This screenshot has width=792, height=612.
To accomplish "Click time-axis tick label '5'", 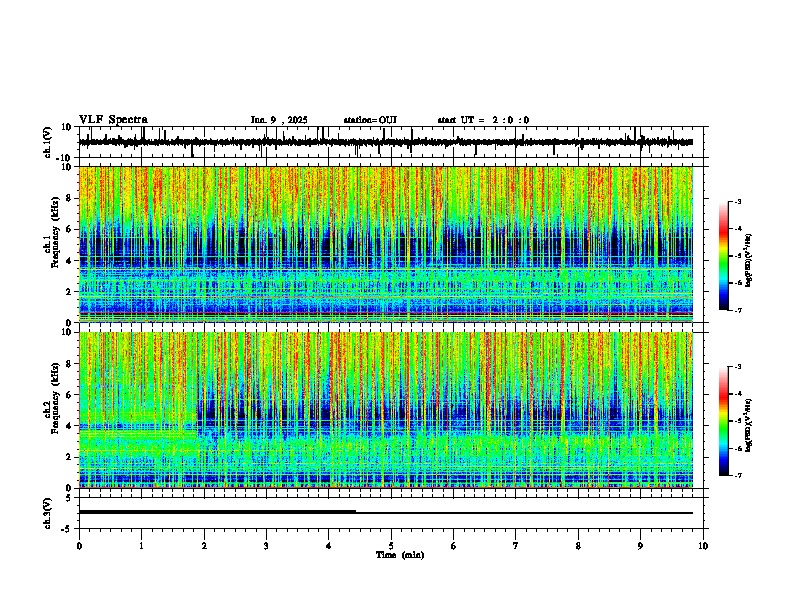I will pos(391,546).
